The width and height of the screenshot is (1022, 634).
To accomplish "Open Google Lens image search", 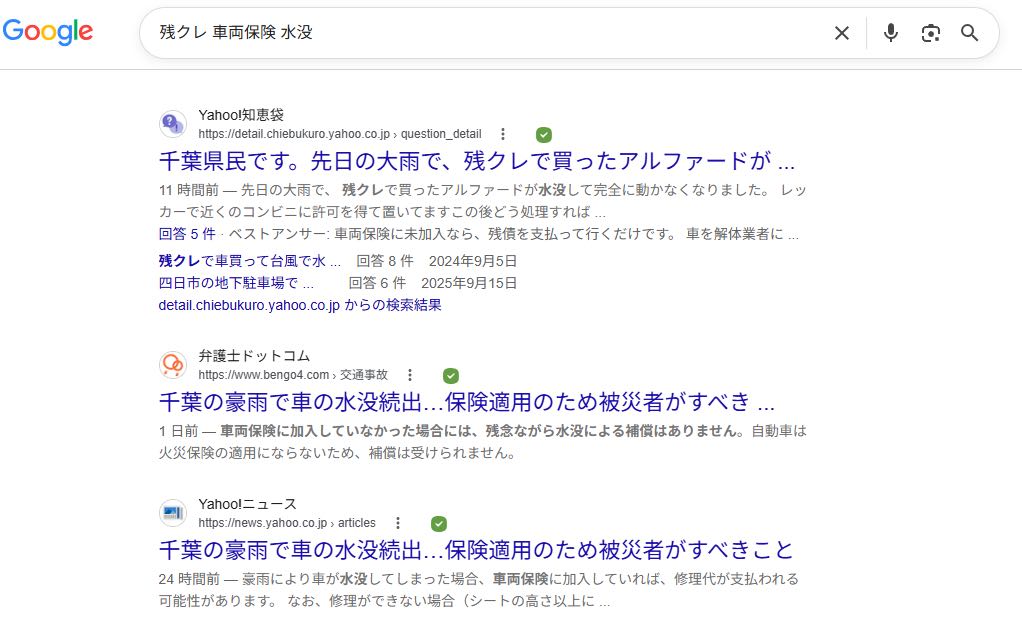I will click(x=930, y=33).
